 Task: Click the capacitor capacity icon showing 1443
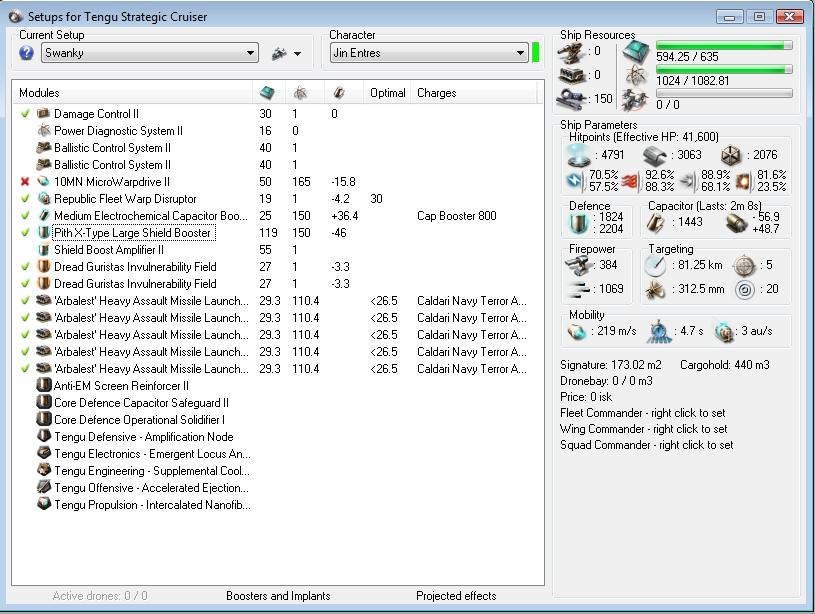click(x=656, y=223)
